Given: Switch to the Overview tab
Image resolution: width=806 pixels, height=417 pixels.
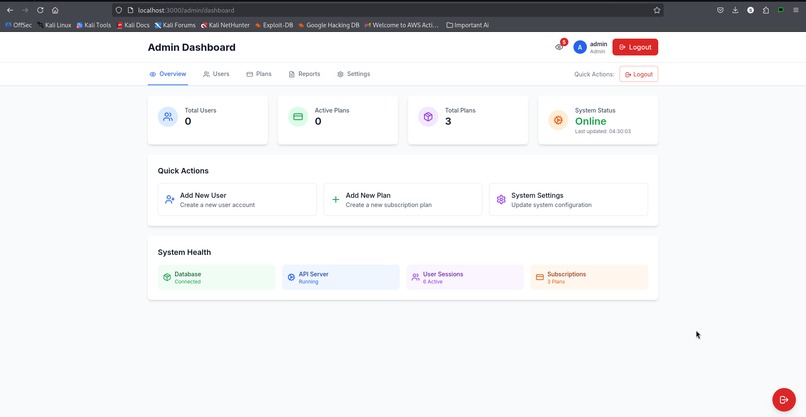Looking at the screenshot, I should (x=168, y=74).
